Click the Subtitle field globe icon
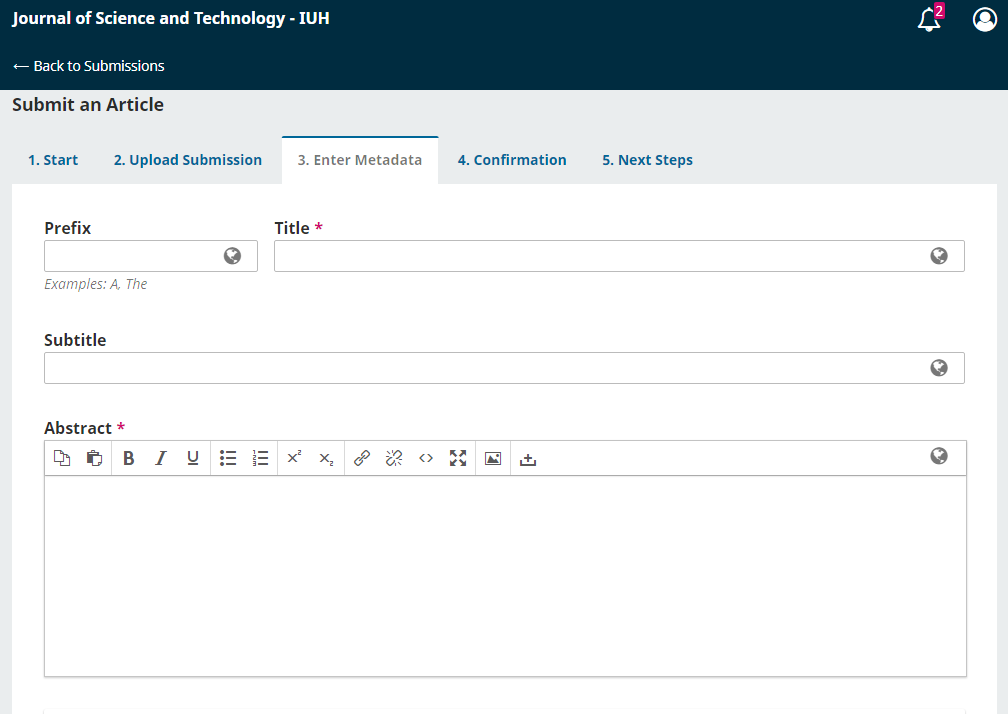The image size is (1008, 714). click(939, 368)
